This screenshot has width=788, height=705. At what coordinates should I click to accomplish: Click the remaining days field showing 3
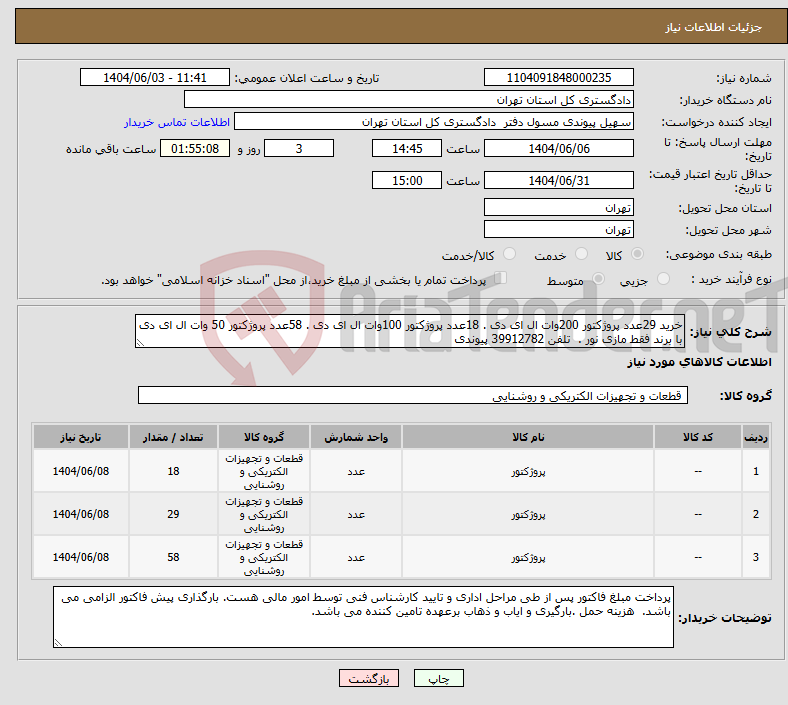[299, 148]
